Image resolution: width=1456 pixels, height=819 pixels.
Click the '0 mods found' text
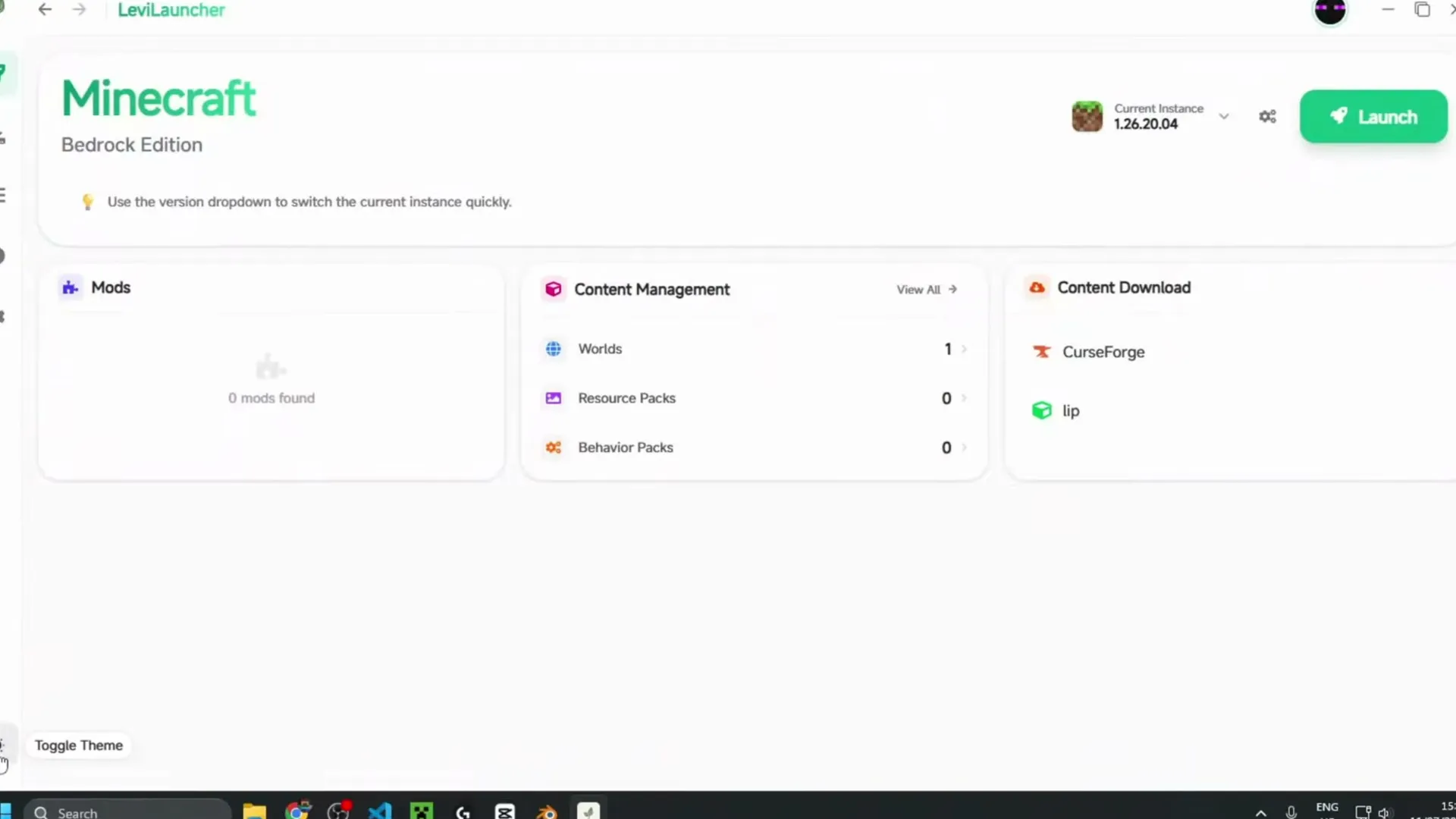coord(271,398)
